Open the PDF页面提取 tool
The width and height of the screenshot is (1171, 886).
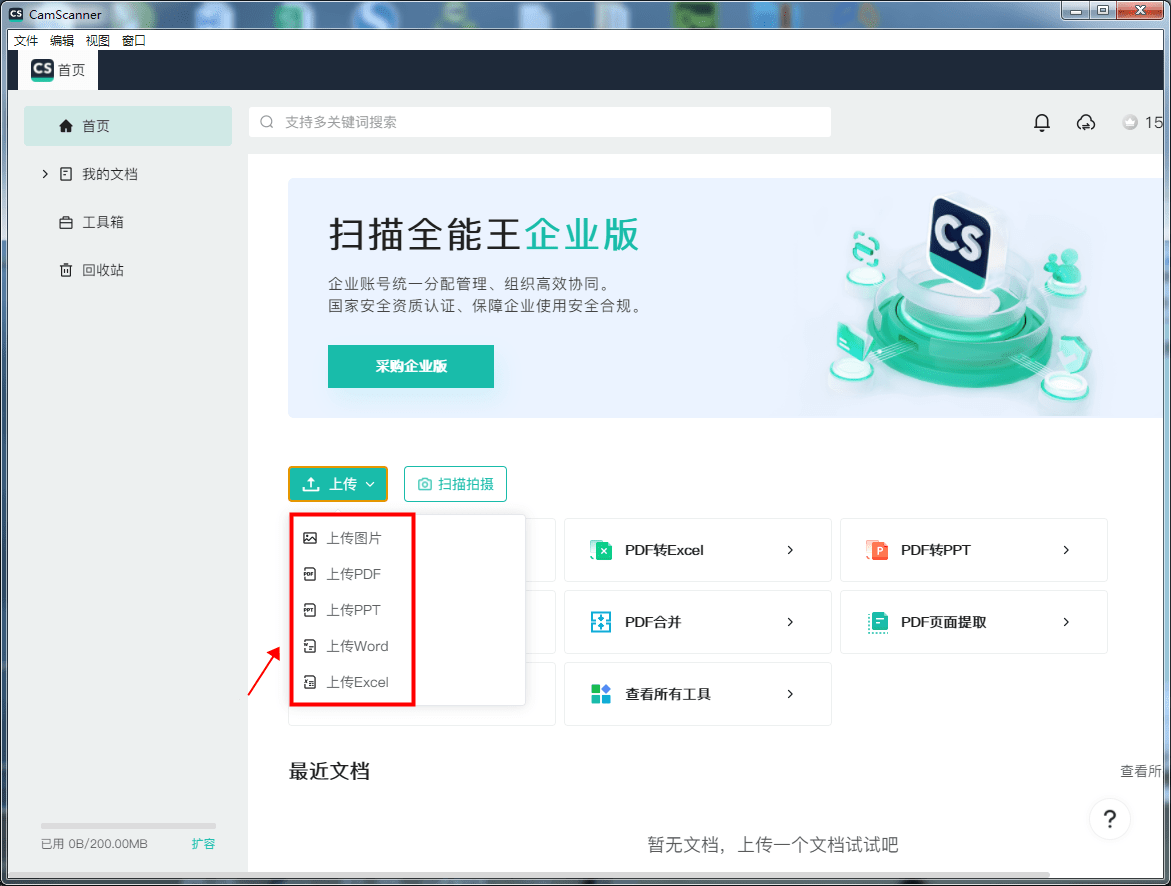pos(973,621)
